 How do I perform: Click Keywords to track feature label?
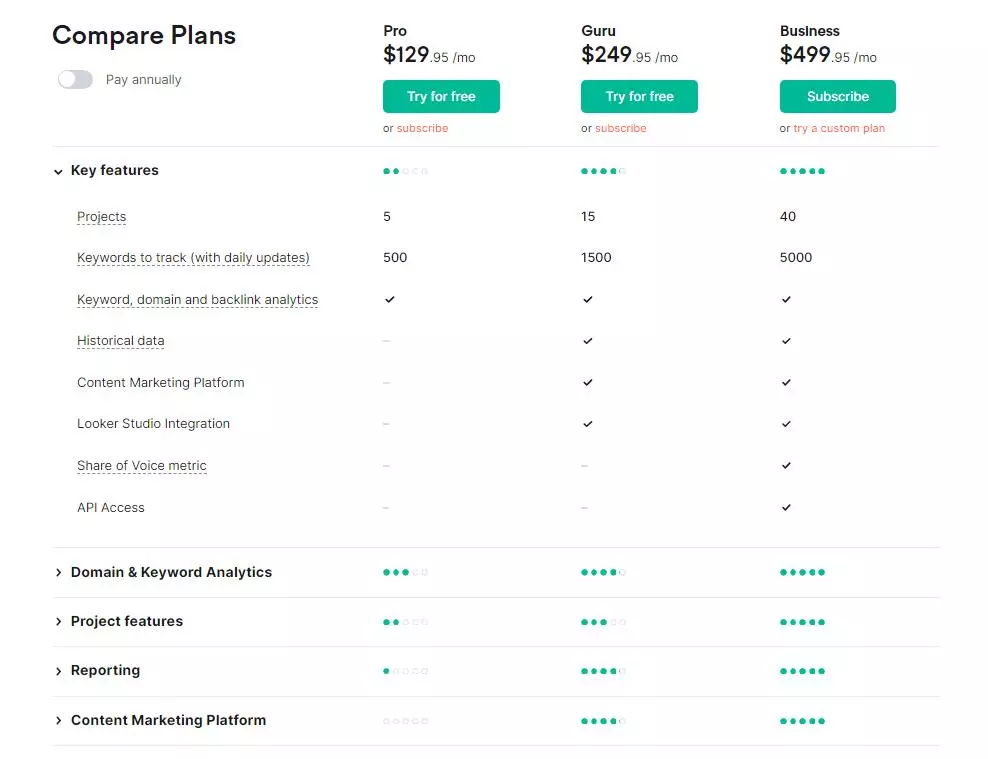(x=193, y=258)
